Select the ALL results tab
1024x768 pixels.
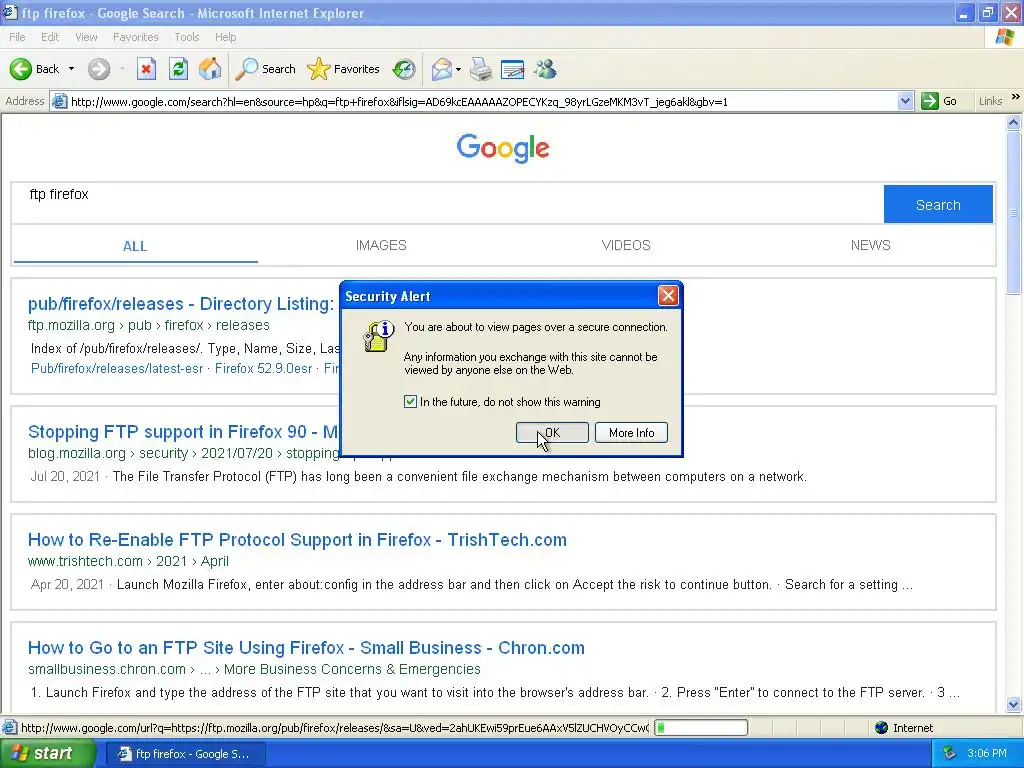click(135, 246)
